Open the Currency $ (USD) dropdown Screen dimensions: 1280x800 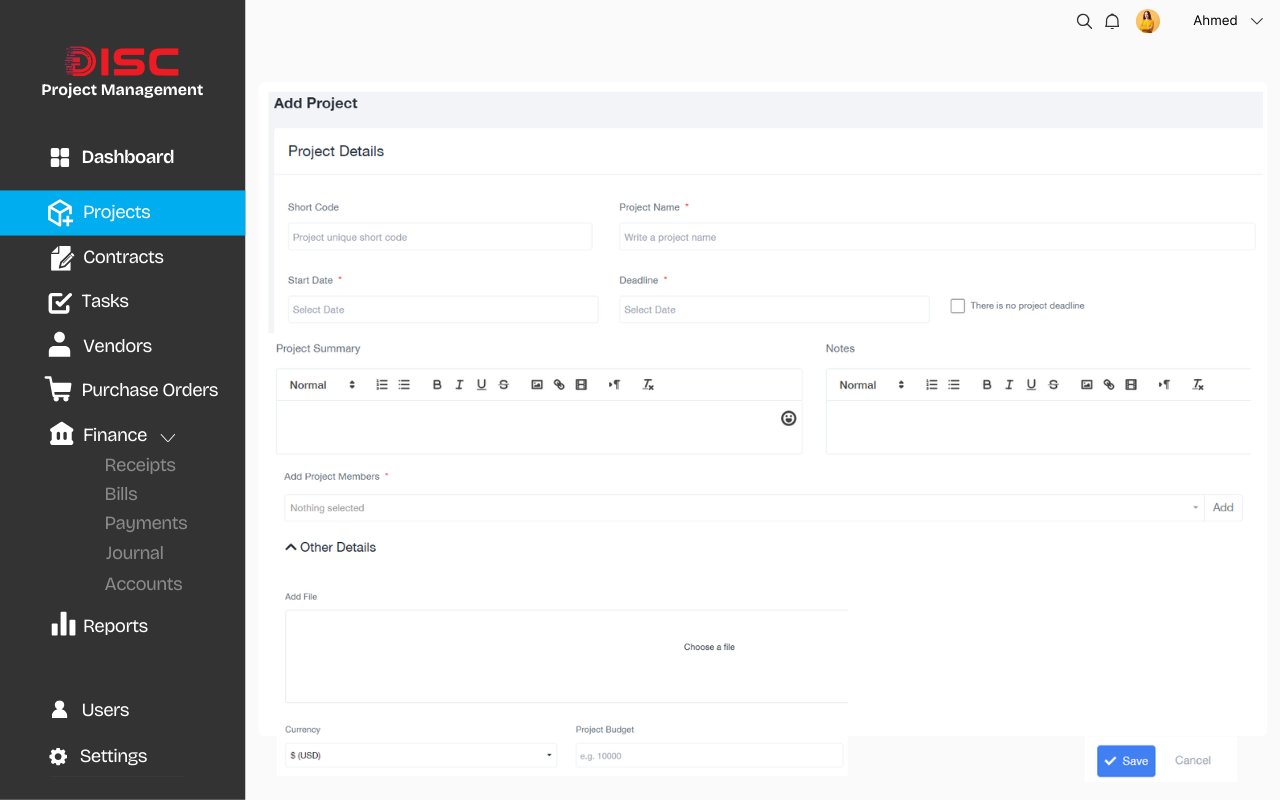point(420,756)
